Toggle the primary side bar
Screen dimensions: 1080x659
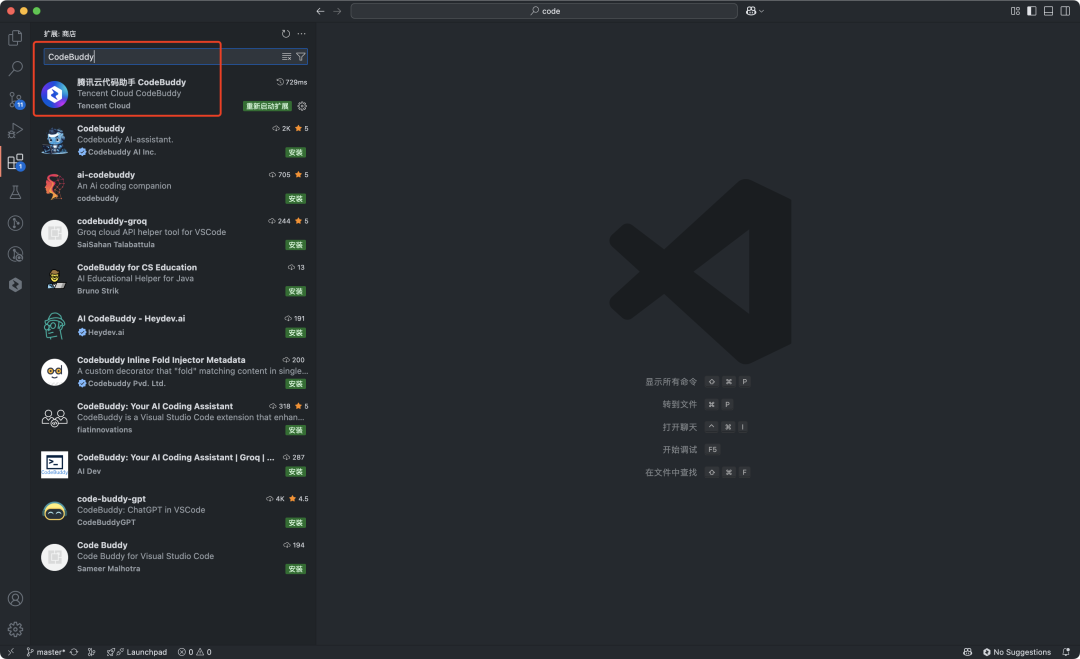(x=1031, y=11)
